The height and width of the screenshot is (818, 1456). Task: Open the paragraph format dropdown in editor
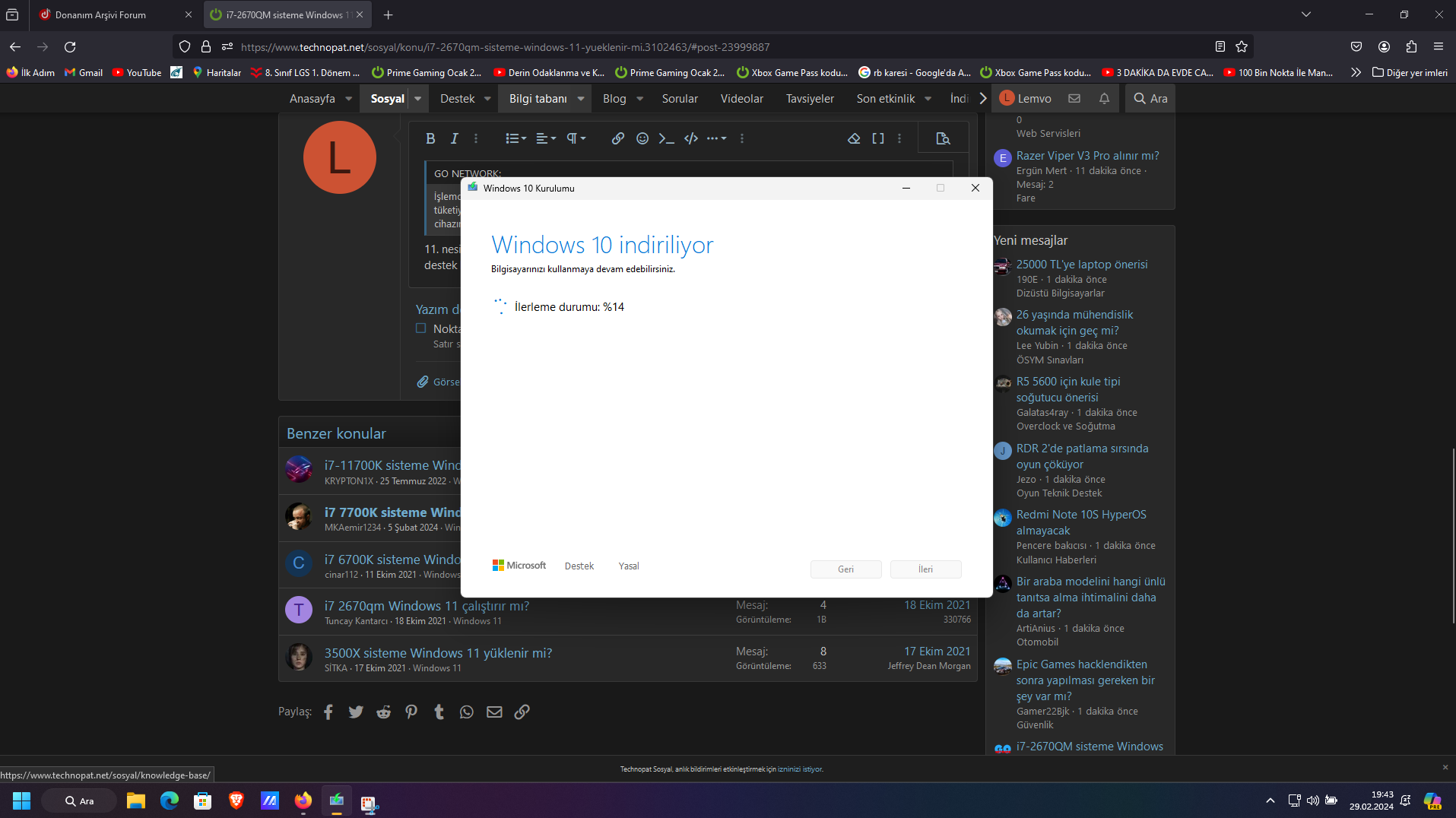576,138
